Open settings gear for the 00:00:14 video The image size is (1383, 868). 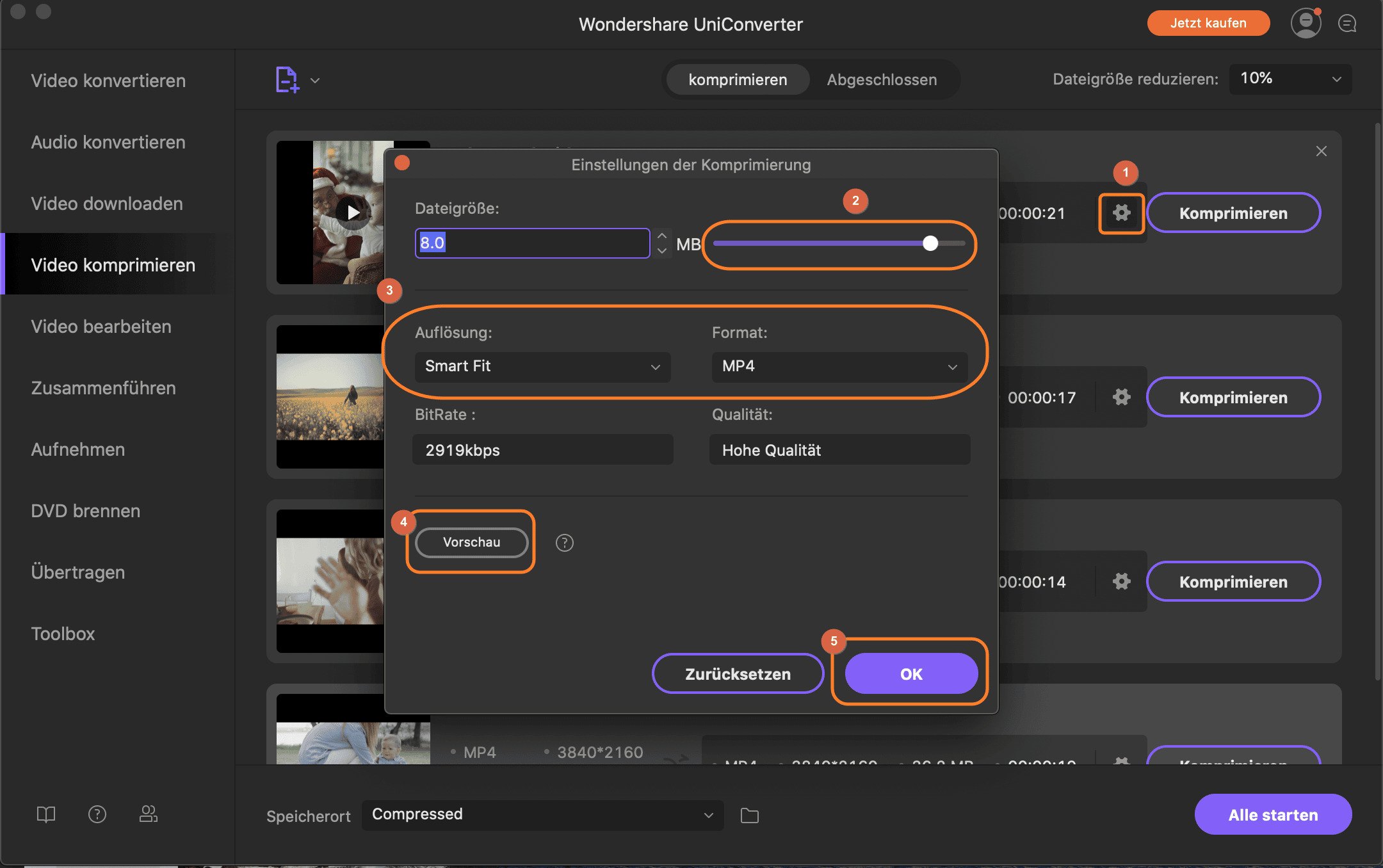click(x=1121, y=581)
